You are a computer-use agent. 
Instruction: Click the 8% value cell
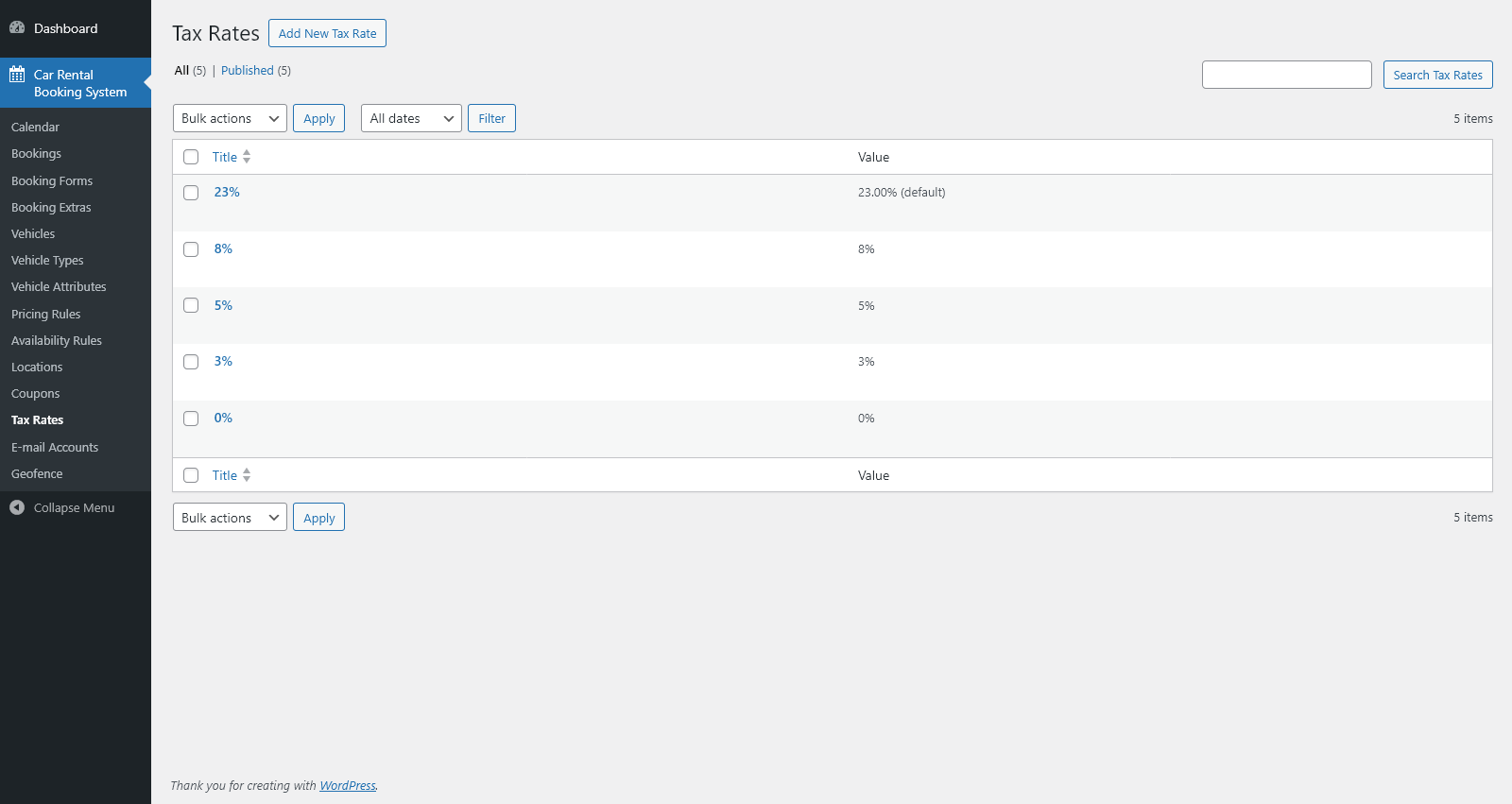pos(867,249)
